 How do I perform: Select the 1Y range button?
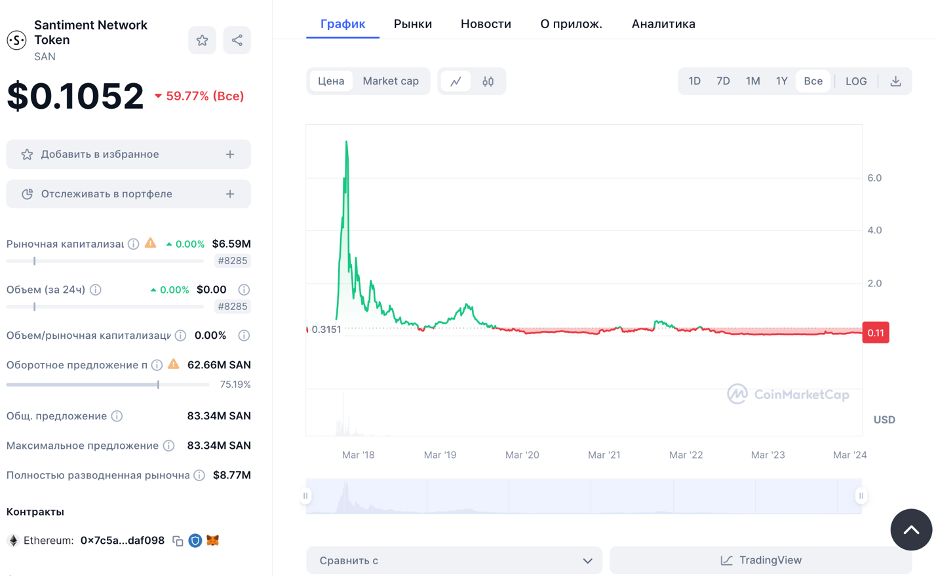[782, 81]
